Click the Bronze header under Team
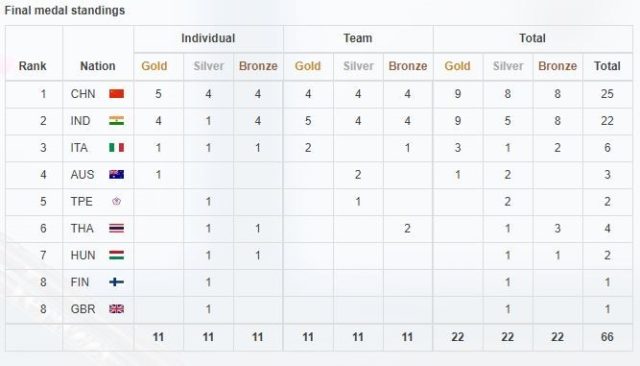640x366 pixels. click(408, 66)
